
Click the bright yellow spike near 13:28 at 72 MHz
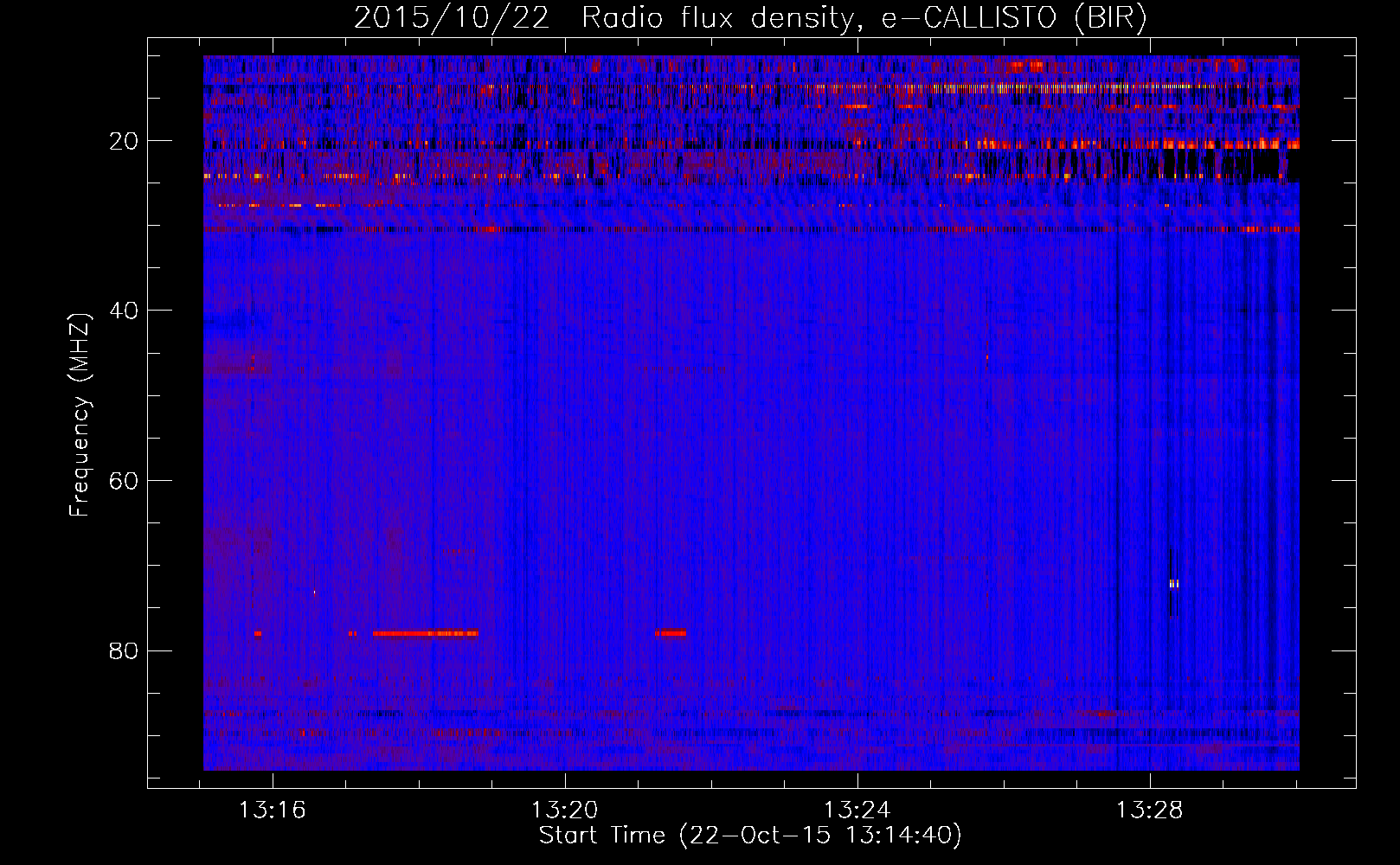(1173, 584)
